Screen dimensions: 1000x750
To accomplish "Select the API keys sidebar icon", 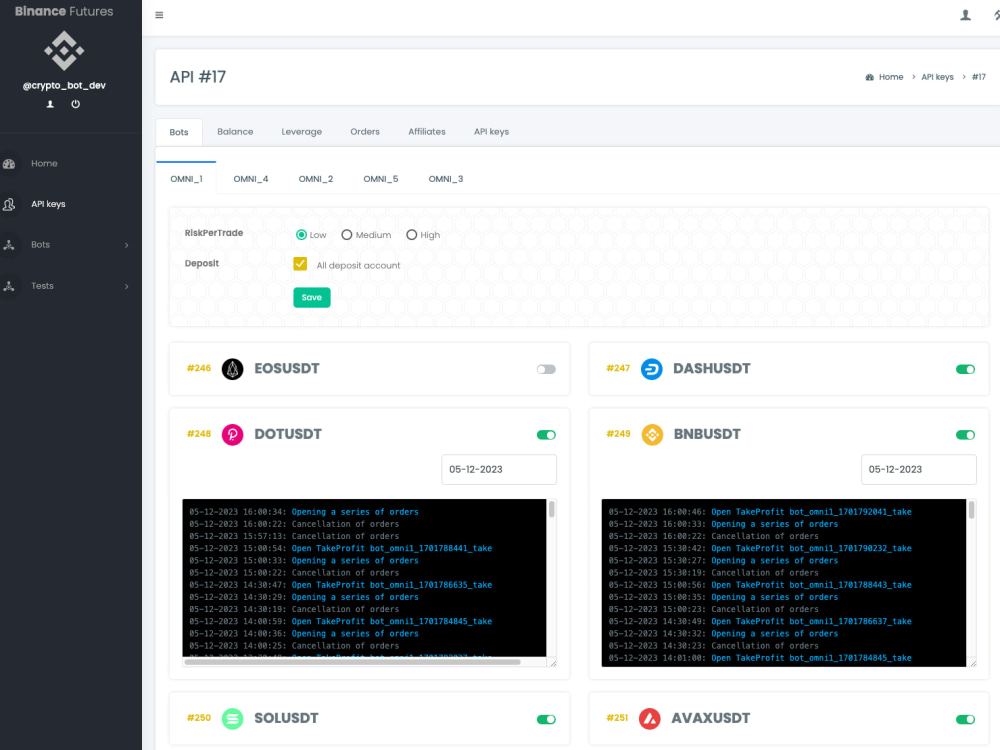I will pyautogui.click(x=9, y=204).
